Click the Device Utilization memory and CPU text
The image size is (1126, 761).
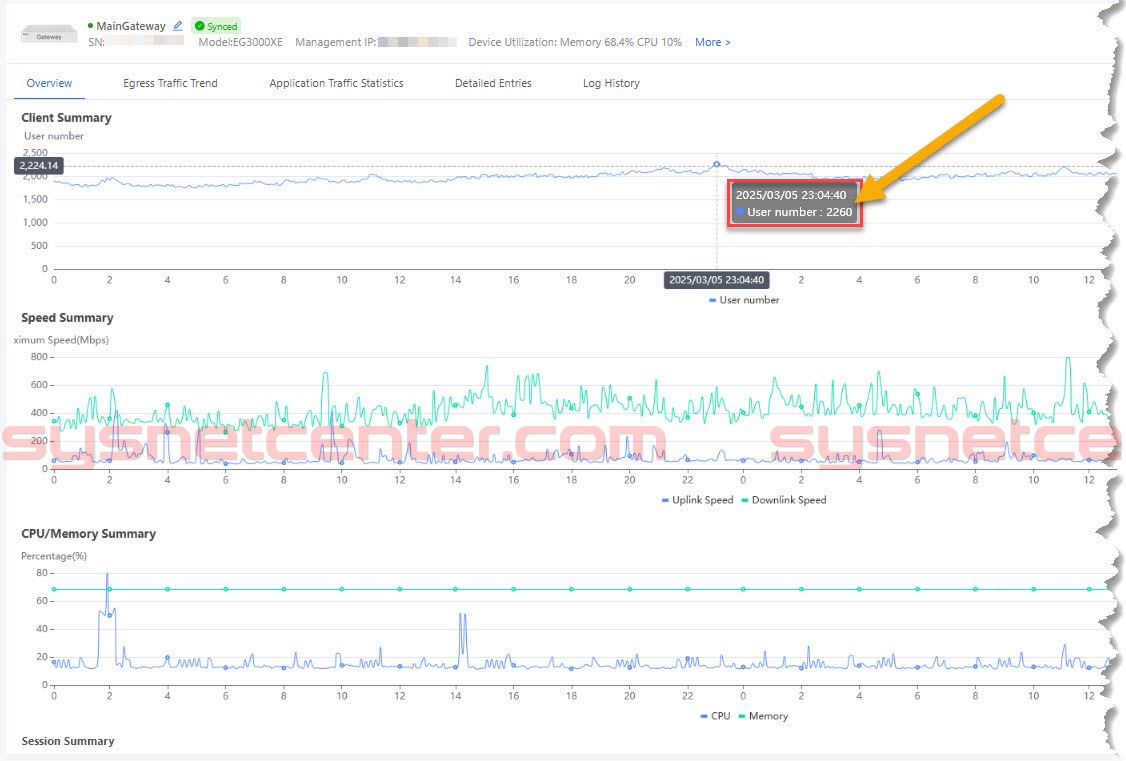[575, 42]
